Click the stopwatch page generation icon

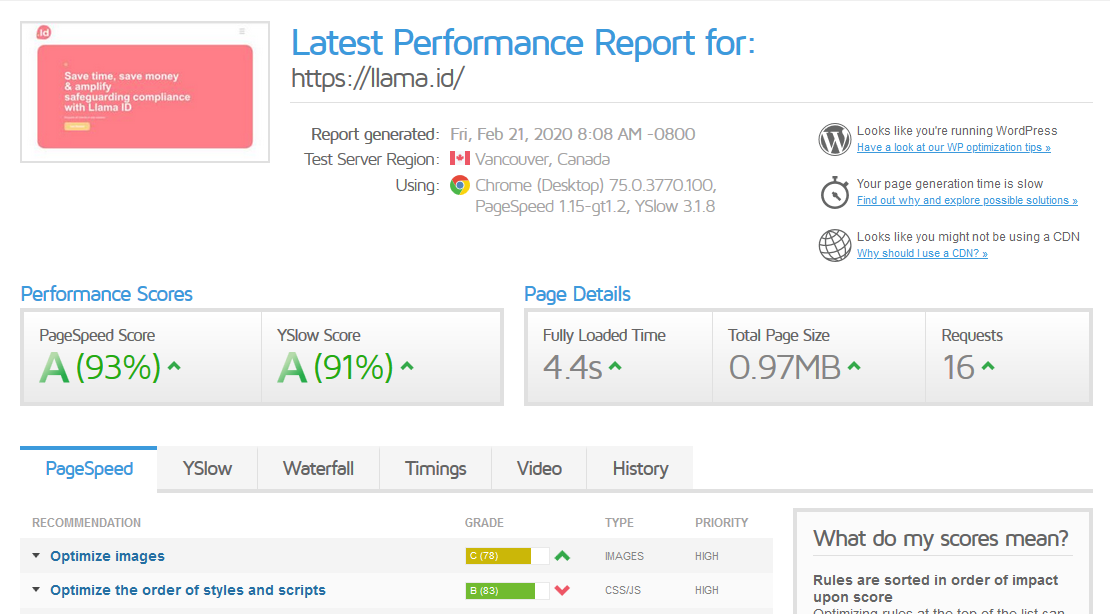834,192
